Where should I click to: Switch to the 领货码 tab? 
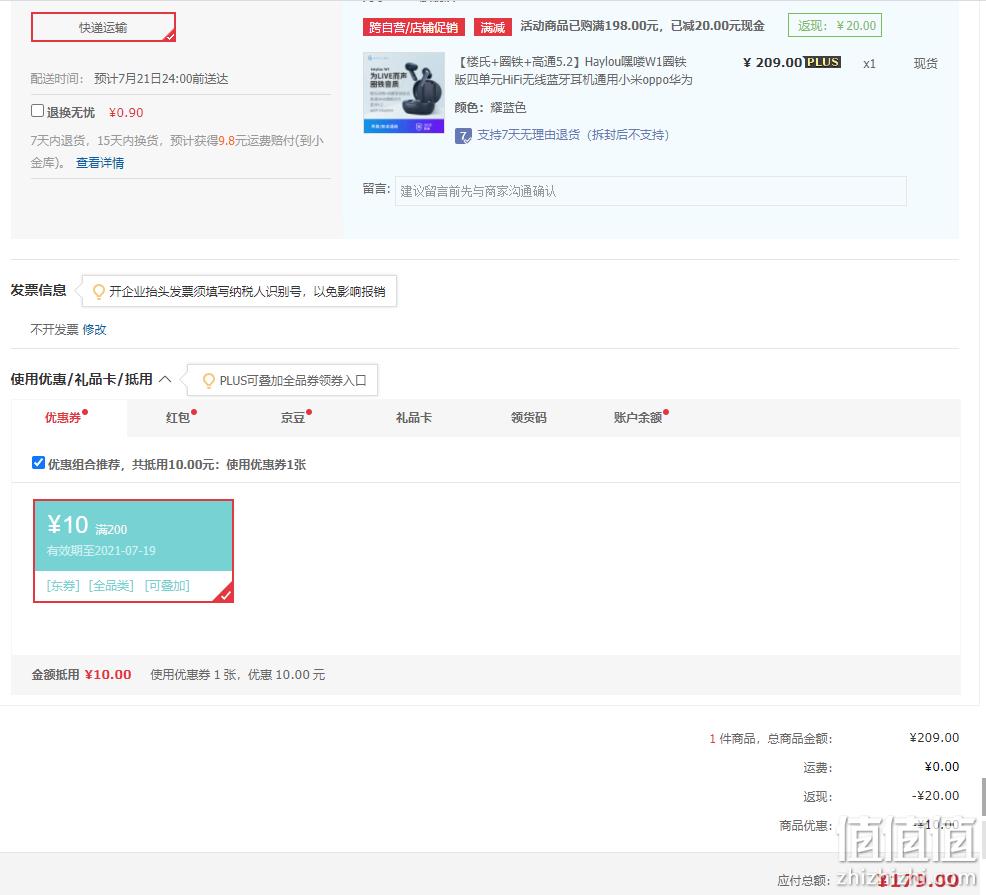click(529, 418)
